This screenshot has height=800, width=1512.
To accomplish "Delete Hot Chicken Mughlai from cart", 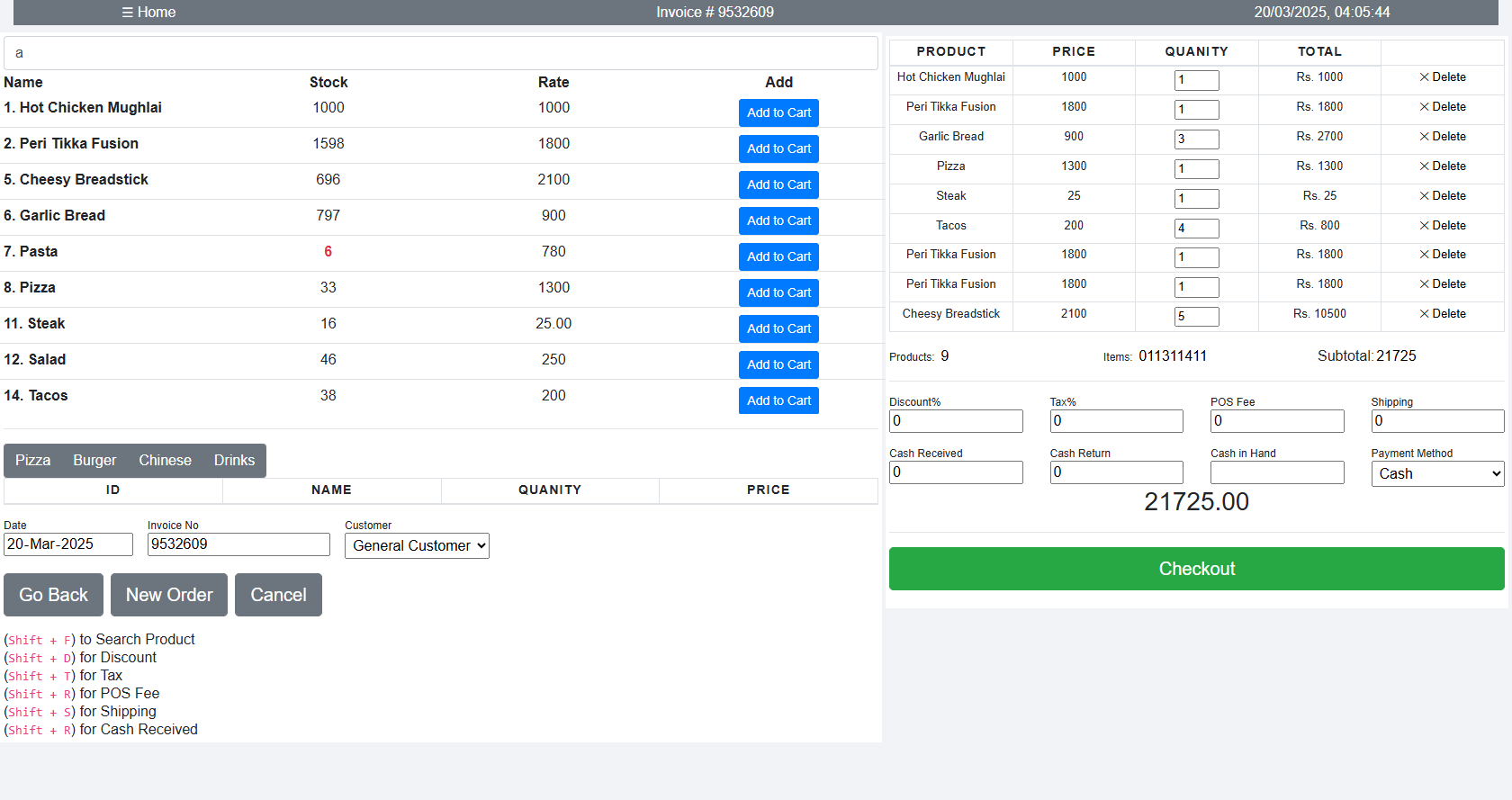I will coord(1443,77).
